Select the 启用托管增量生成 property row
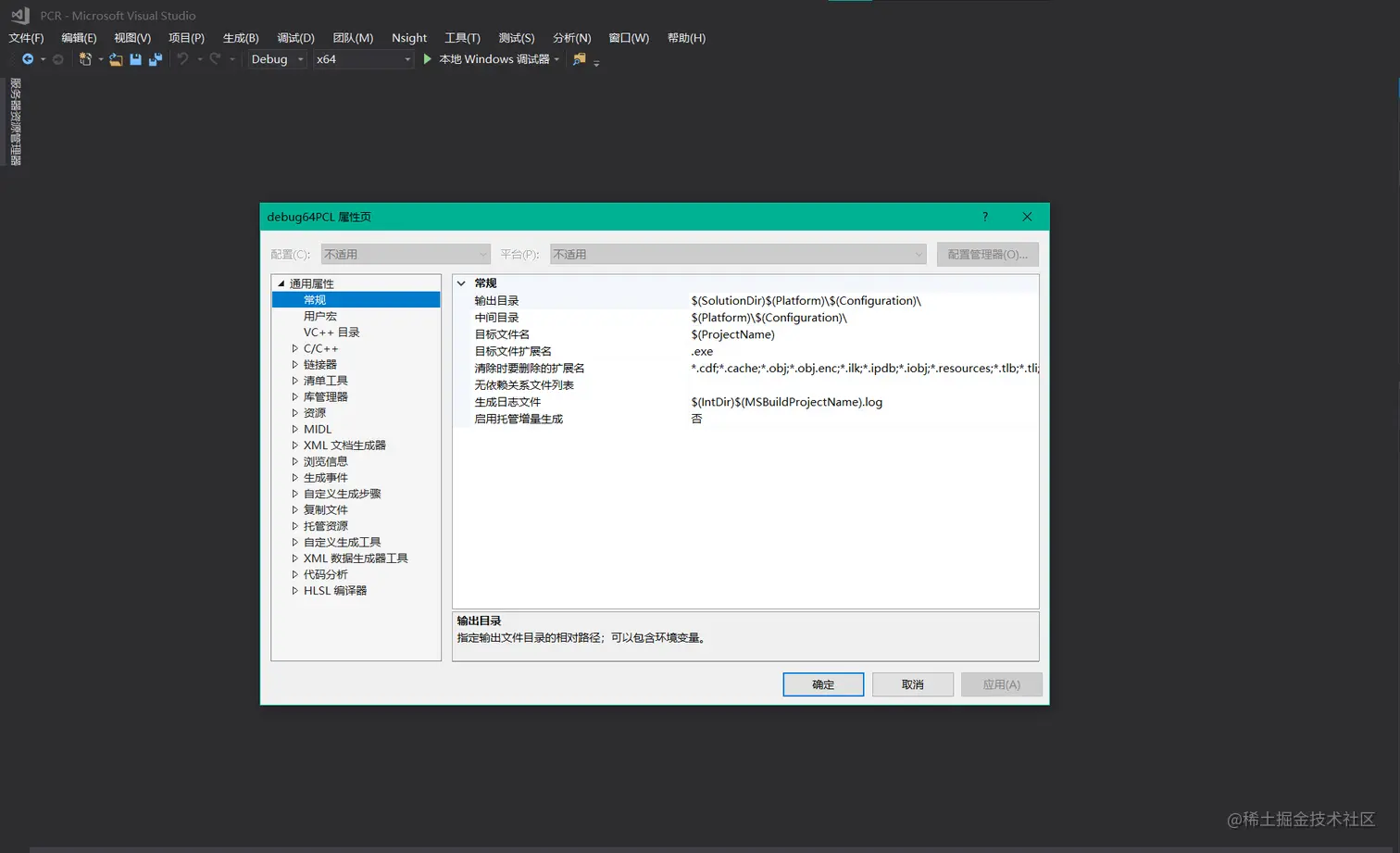 (745, 419)
